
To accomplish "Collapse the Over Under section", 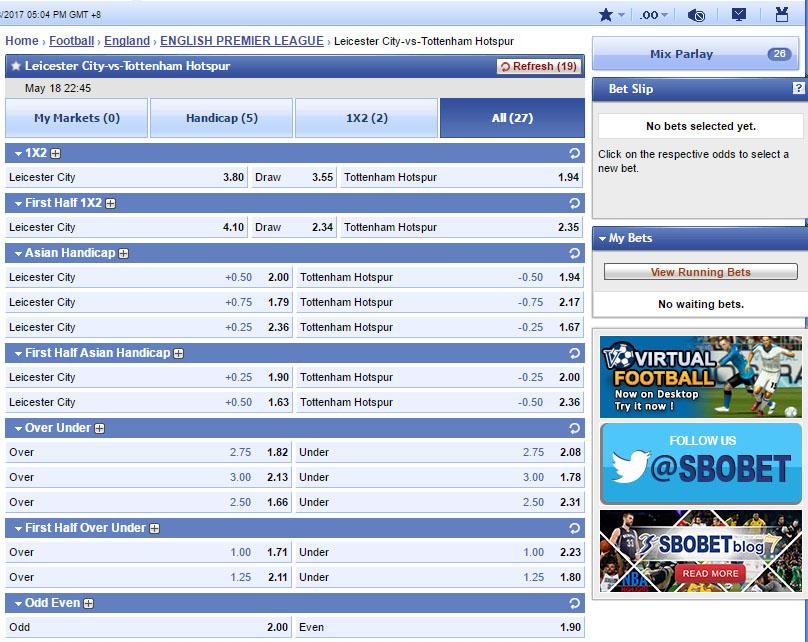I will pyautogui.click(x=18, y=429).
